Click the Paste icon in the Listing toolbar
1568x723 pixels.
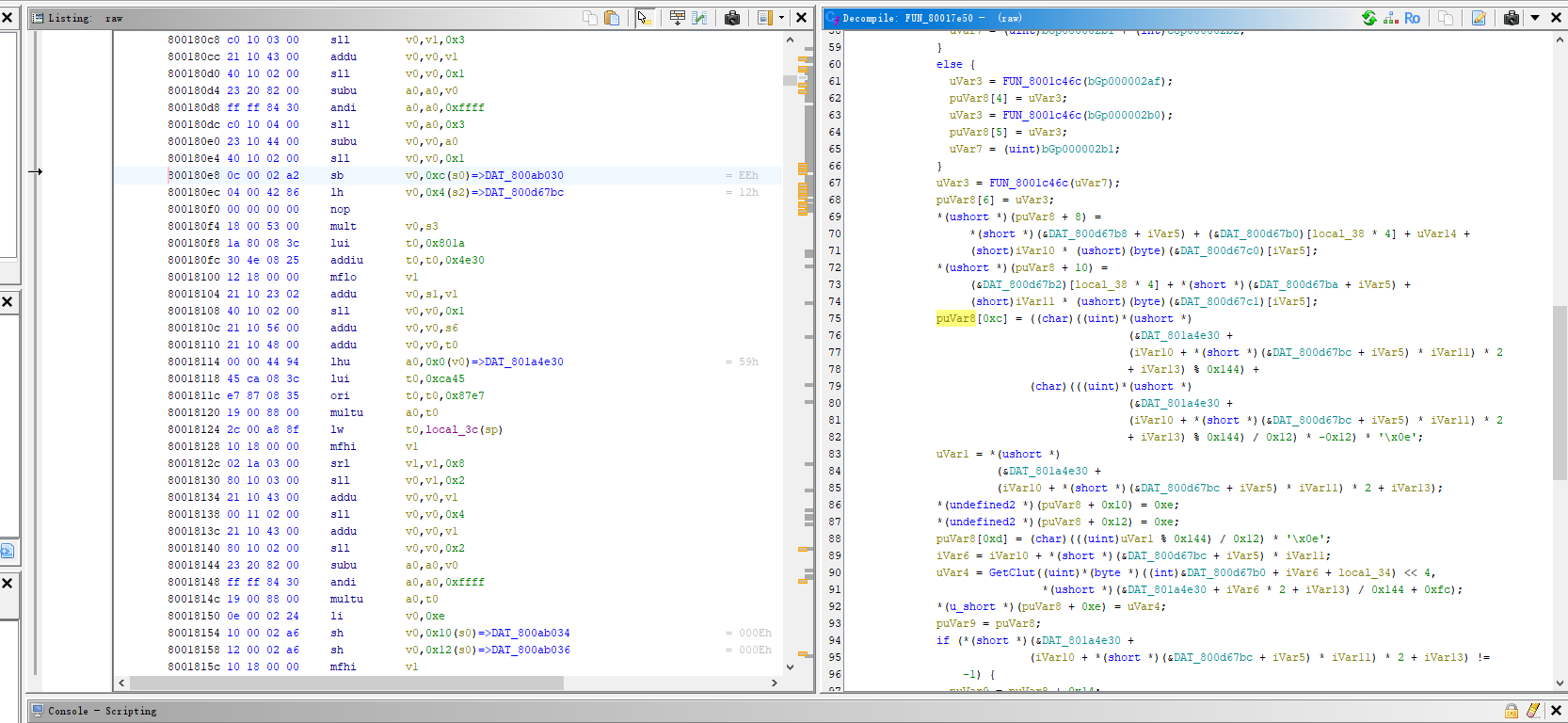[x=612, y=18]
